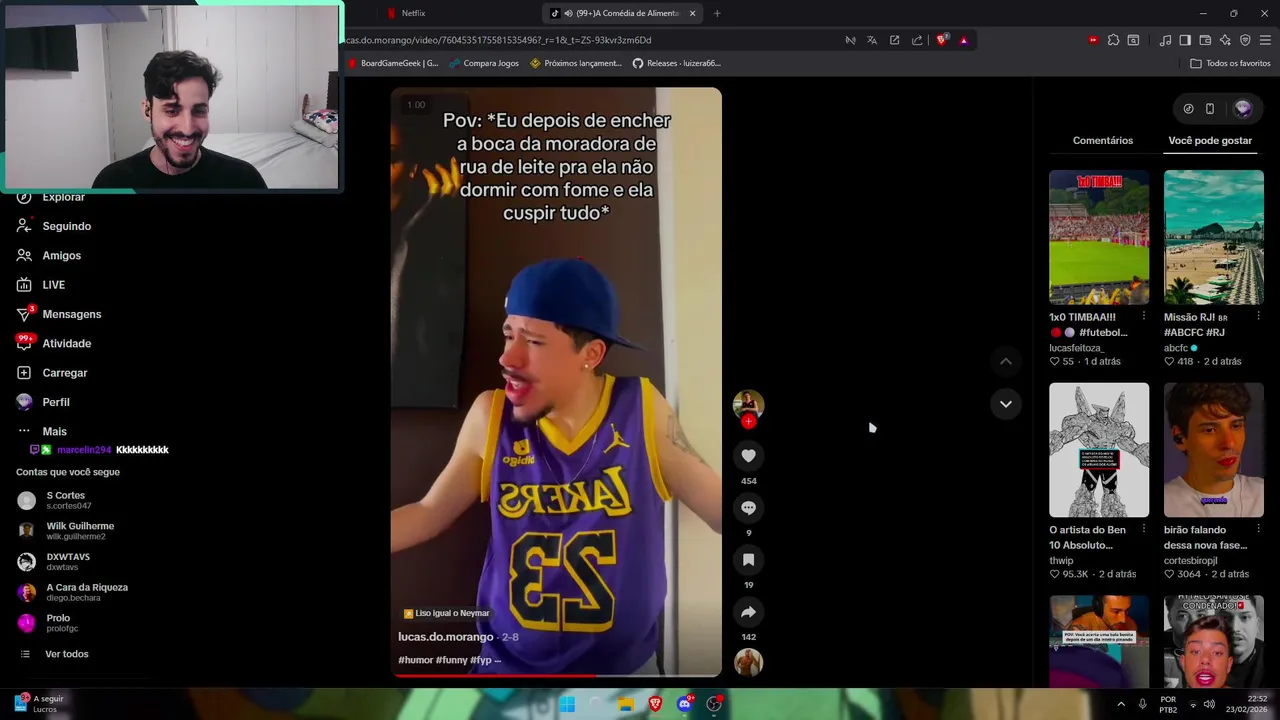Click the share page icon in address bar
This screenshot has height=720, width=1280.
pos(917,40)
